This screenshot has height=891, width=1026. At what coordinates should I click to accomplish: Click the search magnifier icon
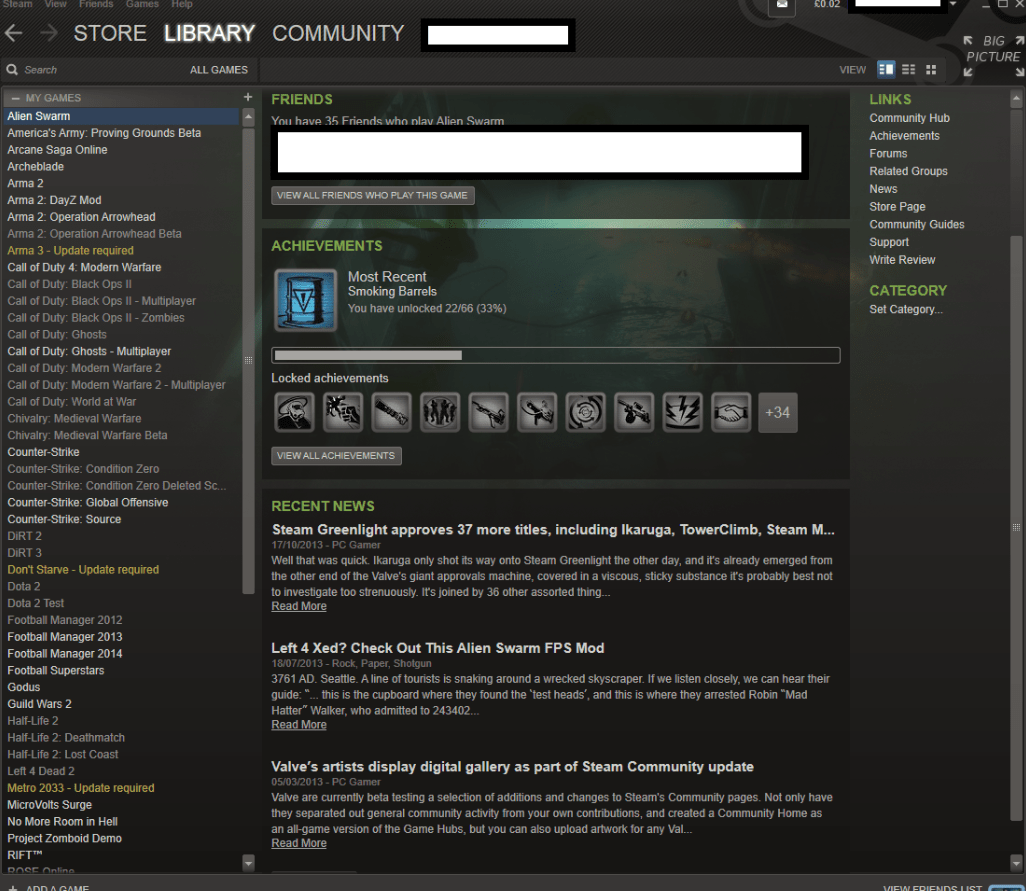(x=12, y=69)
